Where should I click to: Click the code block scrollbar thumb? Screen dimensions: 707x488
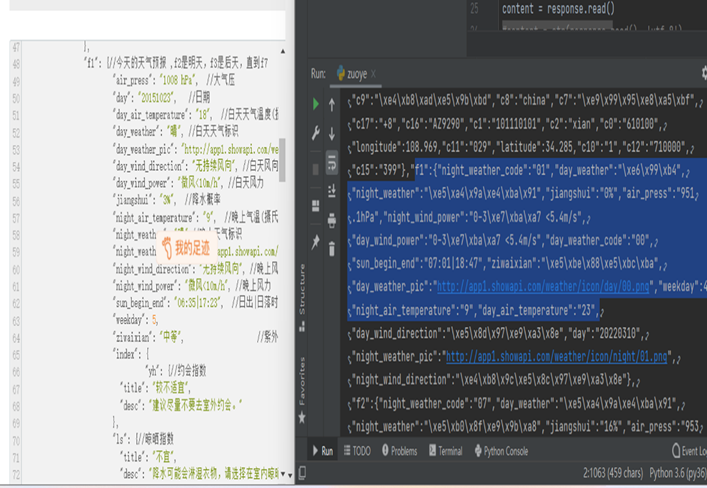click(x=282, y=160)
